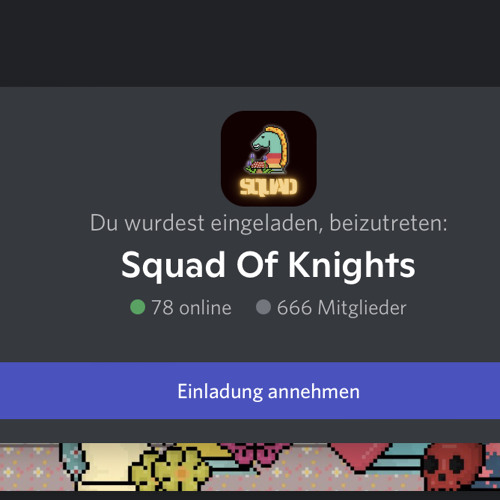Click the pink pixel flower in the banner
The width and height of the screenshot is (500, 500).
point(257,455)
